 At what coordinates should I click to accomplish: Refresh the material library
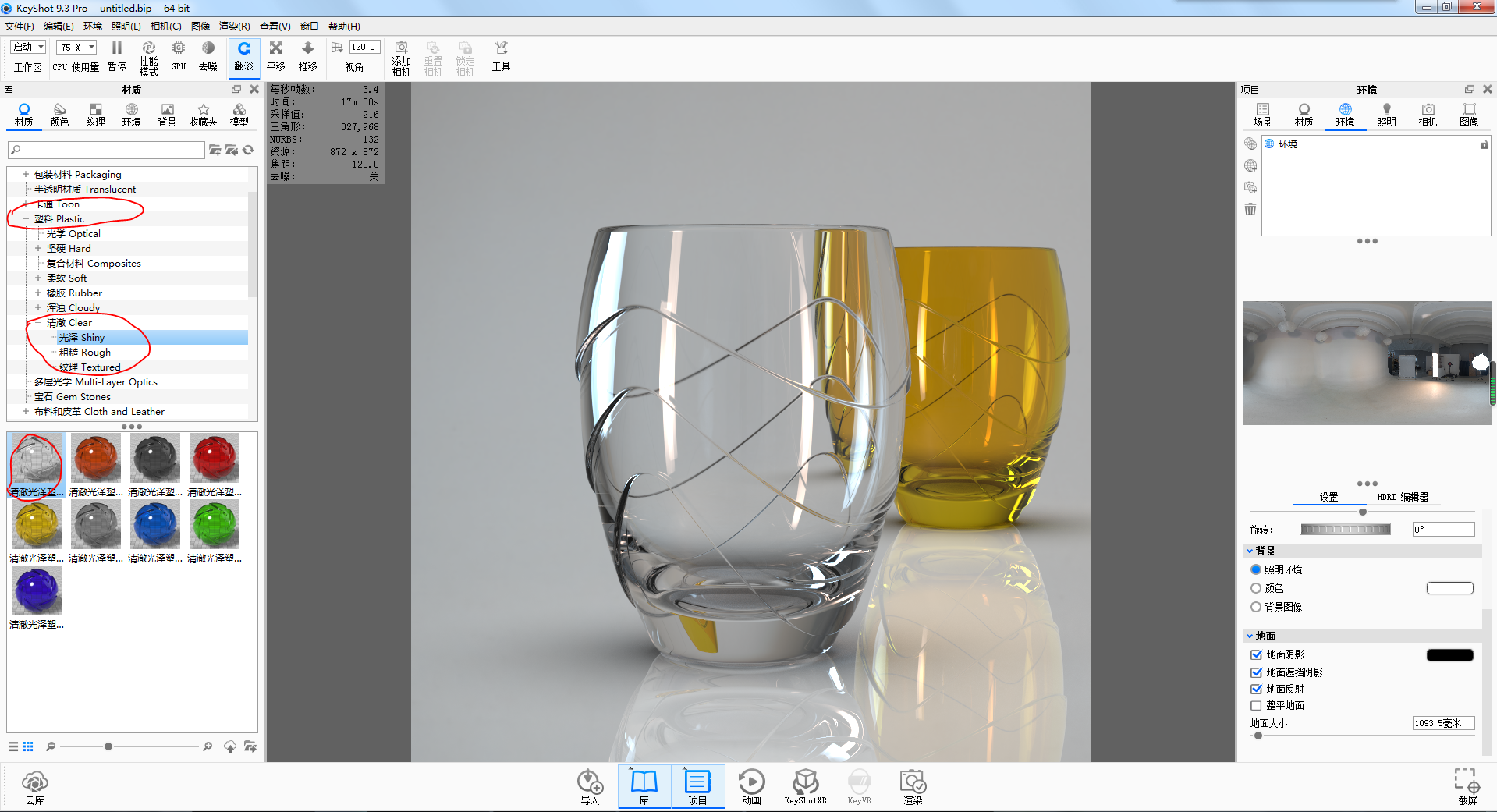pyautogui.click(x=248, y=150)
